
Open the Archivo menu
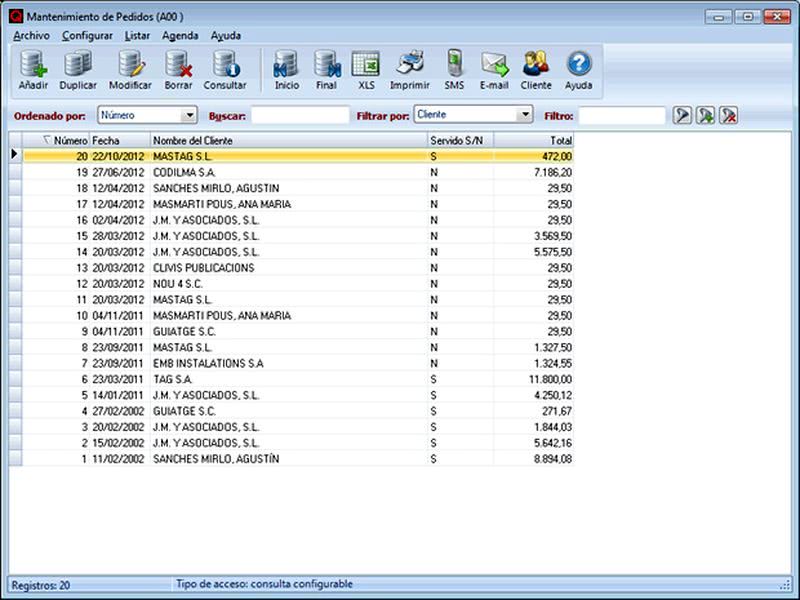tap(32, 36)
